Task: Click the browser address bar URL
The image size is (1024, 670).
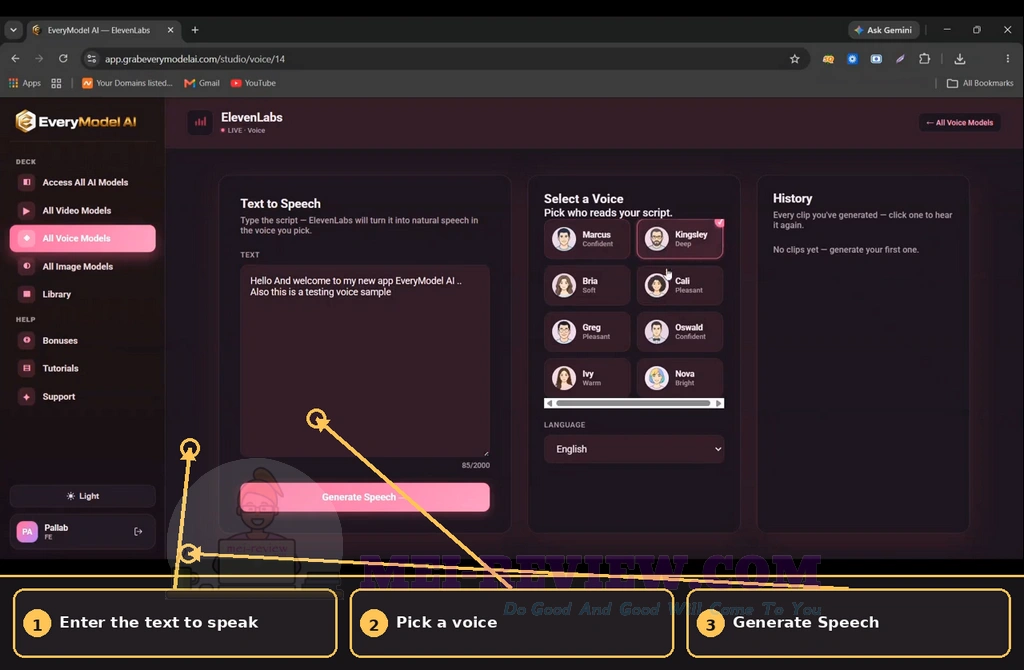Action: (195, 59)
